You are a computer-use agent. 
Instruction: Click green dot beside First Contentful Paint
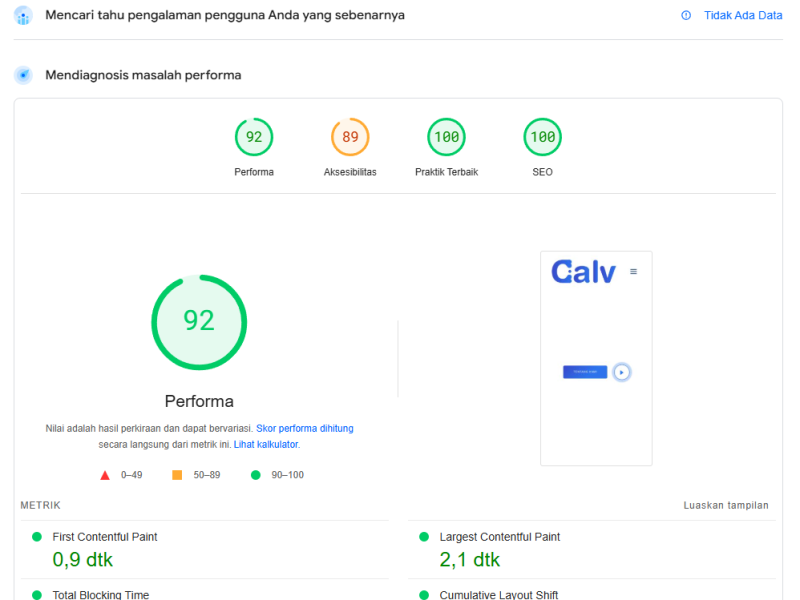click(37, 537)
